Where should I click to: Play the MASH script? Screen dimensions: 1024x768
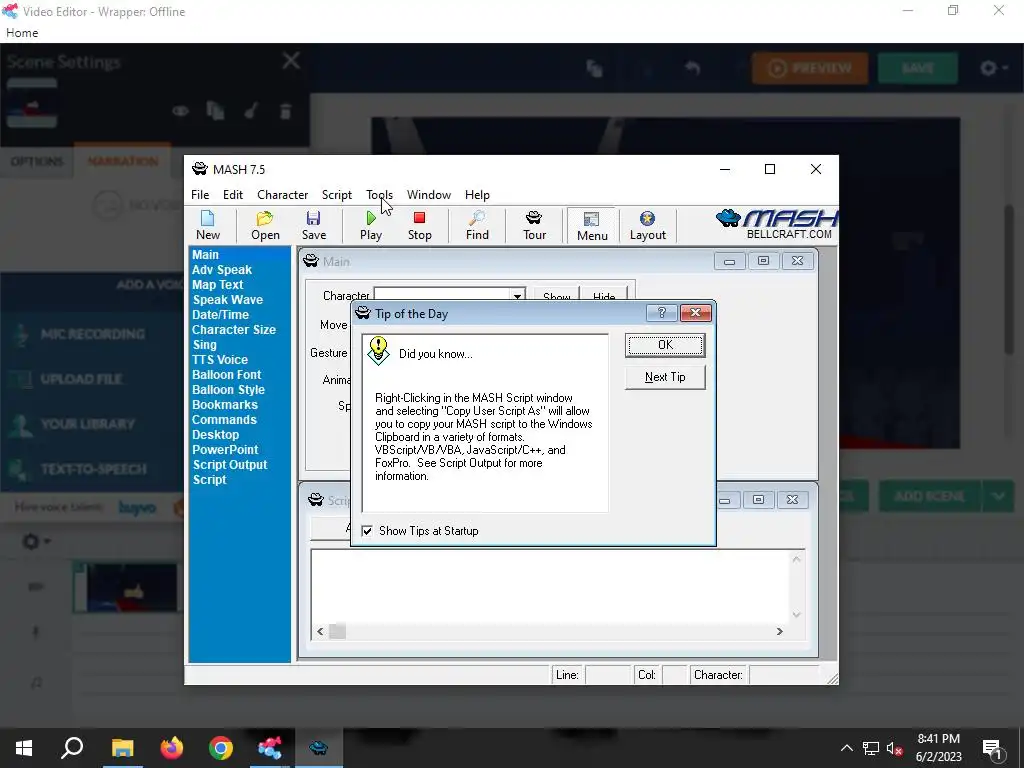coord(370,225)
